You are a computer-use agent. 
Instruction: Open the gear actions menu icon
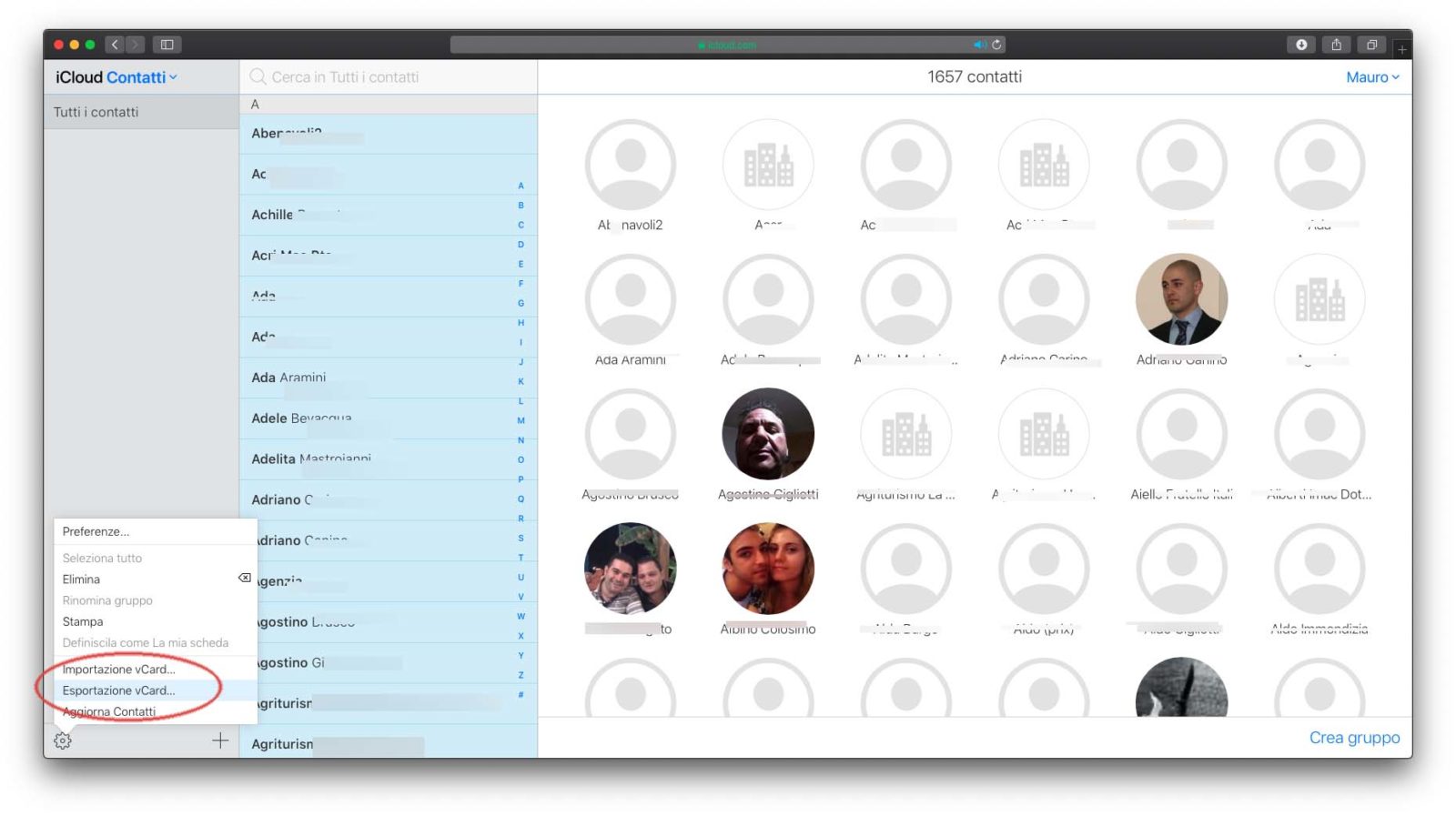(62, 740)
